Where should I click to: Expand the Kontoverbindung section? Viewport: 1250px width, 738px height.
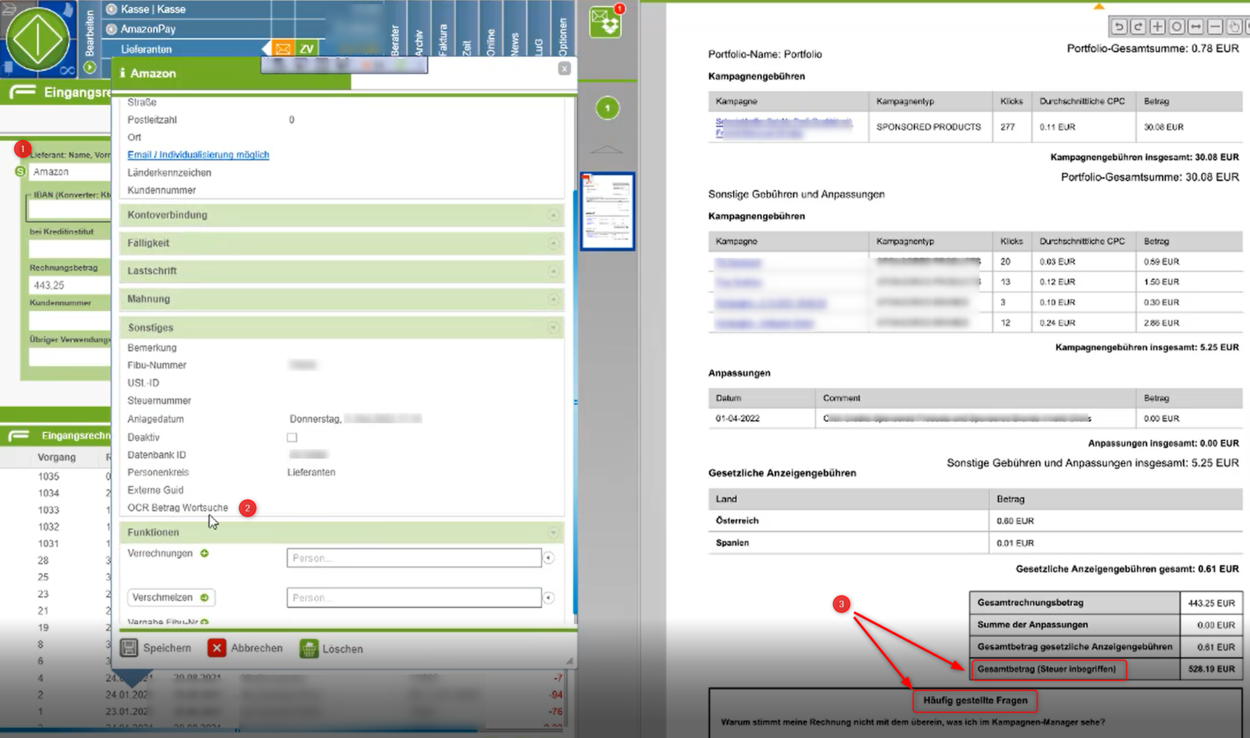tap(341, 215)
